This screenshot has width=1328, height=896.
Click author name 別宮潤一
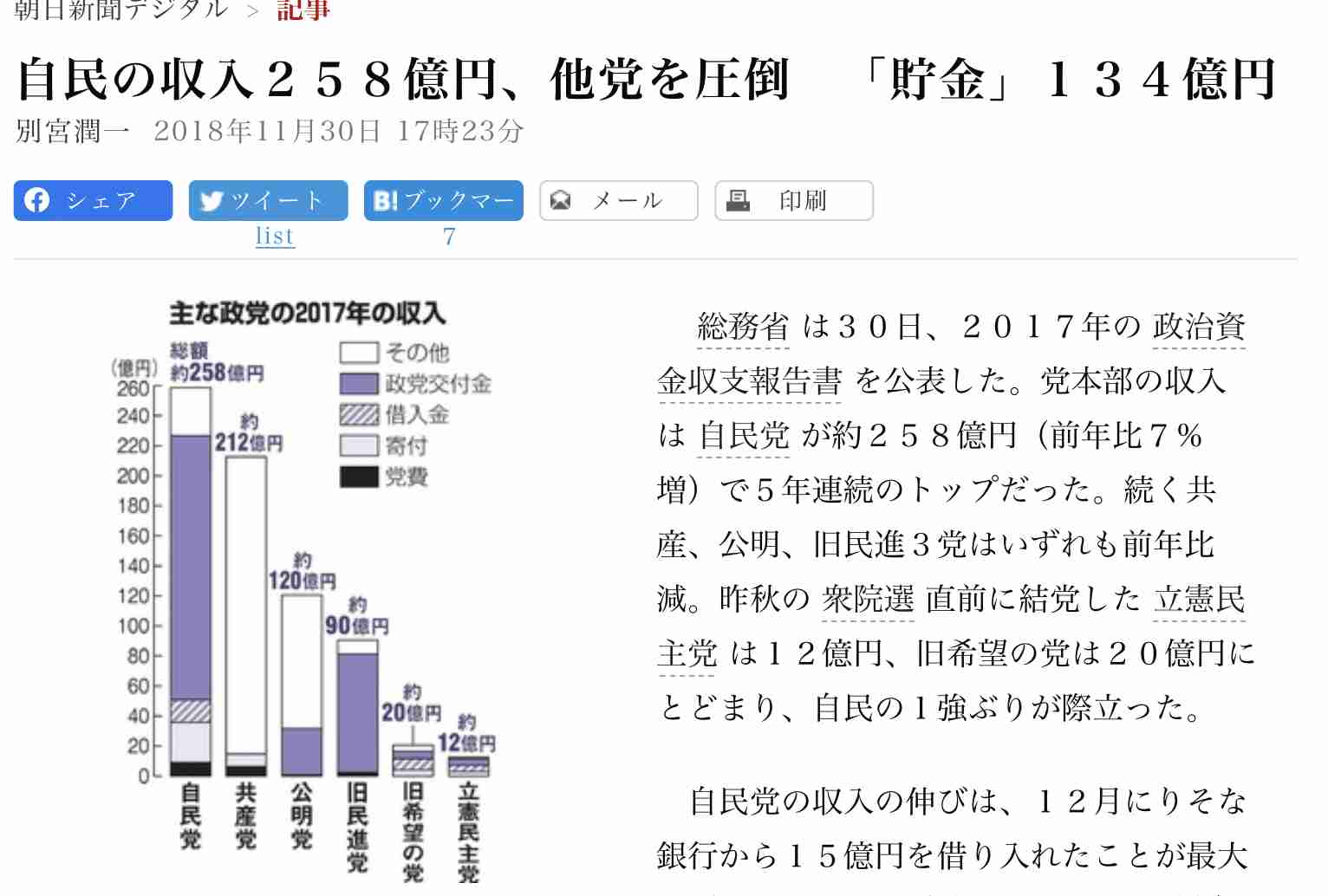[73, 132]
